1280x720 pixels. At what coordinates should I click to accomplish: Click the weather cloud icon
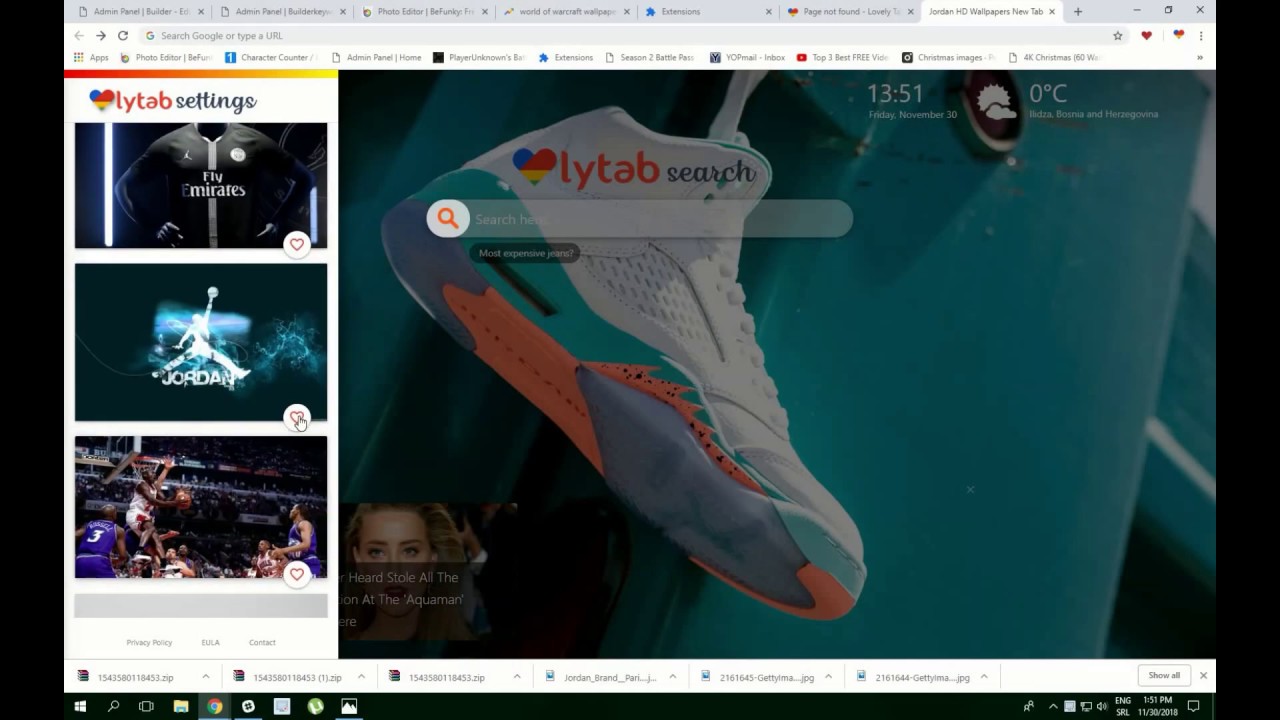[x=996, y=102]
